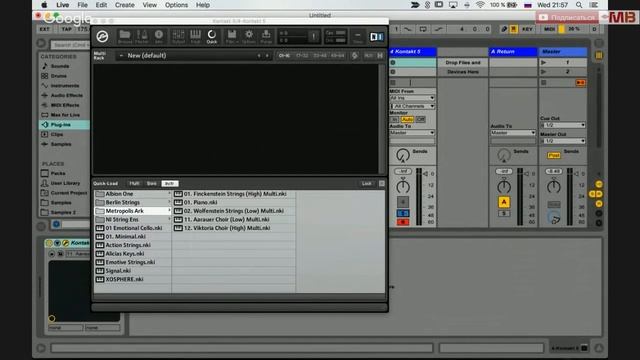Adjust the Kontakt 5 track pan knob

click(403, 187)
